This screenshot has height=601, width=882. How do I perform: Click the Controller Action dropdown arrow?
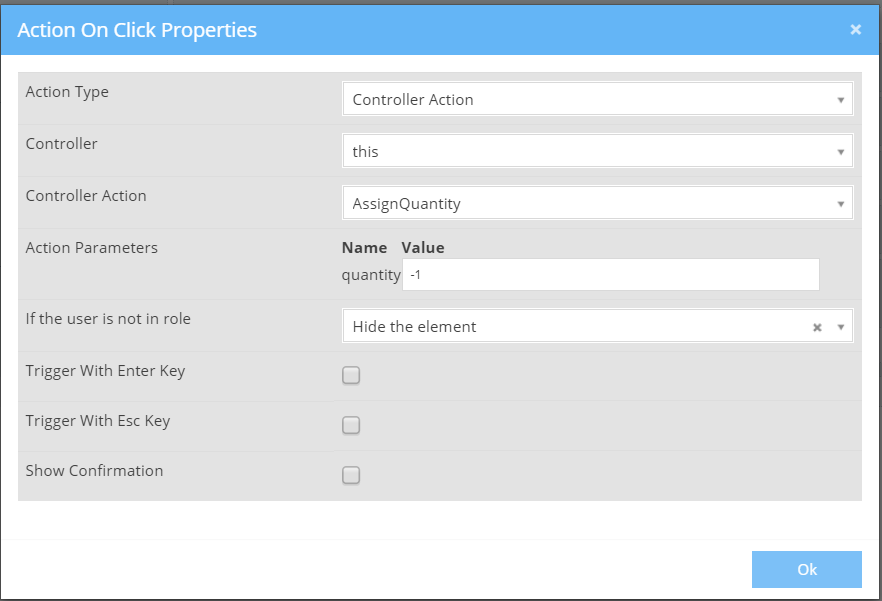841,204
